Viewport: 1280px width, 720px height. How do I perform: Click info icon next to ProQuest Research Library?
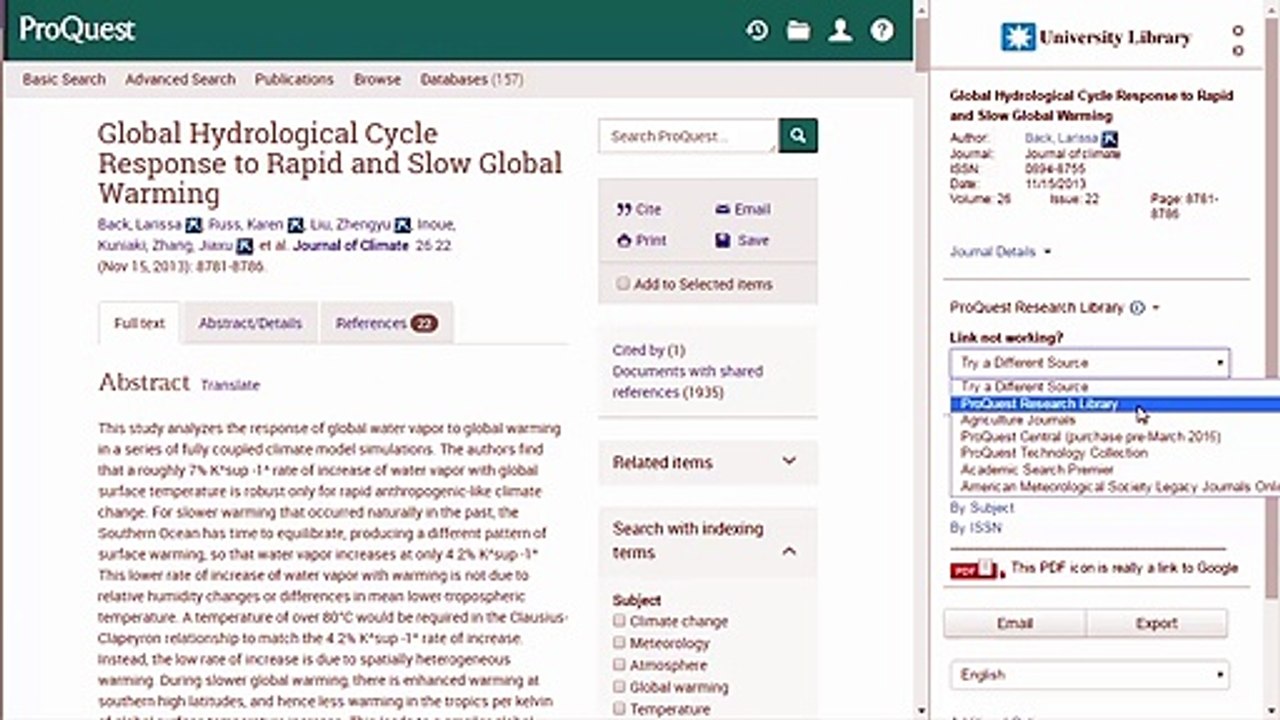pyautogui.click(x=1137, y=308)
